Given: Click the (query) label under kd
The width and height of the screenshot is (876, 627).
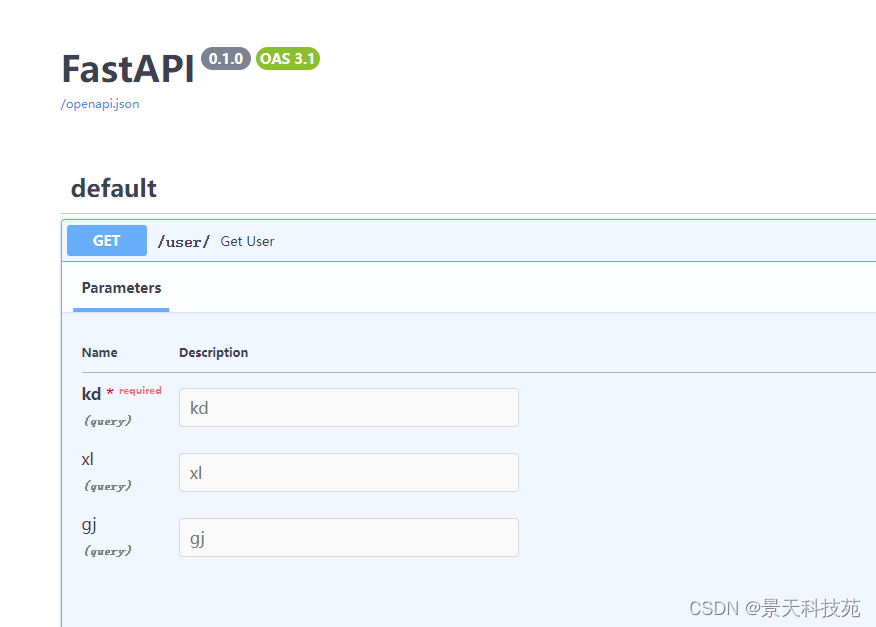Looking at the screenshot, I should click(x=108, y=421).
